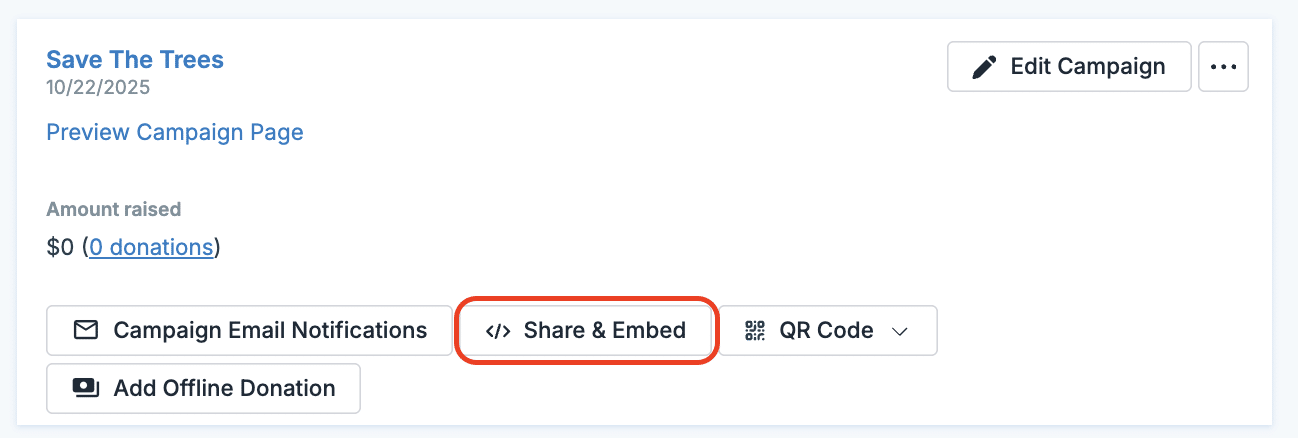Follow the Preview Campaign Page link
The image size is (1298, 438).
(175, 132)
